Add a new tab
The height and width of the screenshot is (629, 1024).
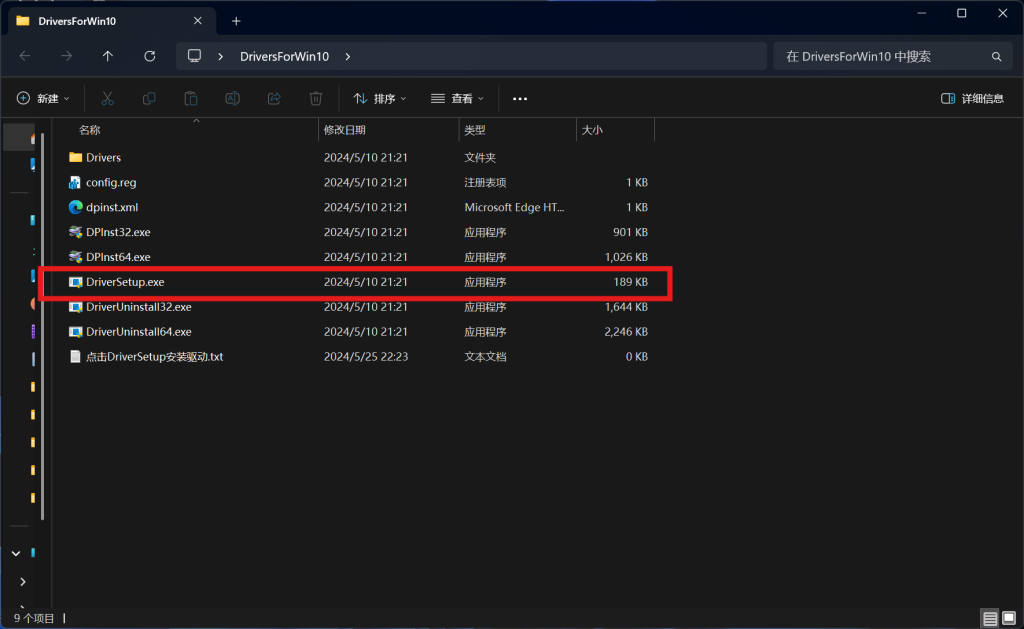tap(236, 22)
